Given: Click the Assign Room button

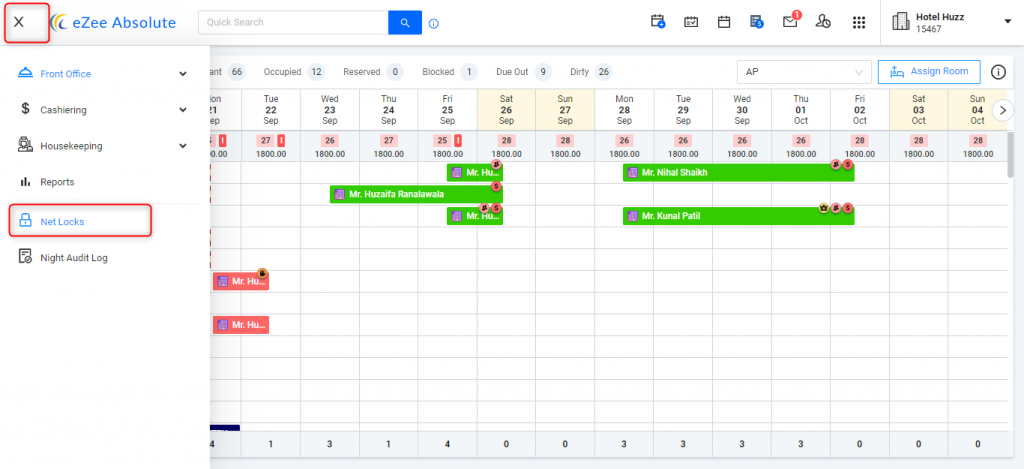Looking at the screenshot, I should (x=929, y=72).
